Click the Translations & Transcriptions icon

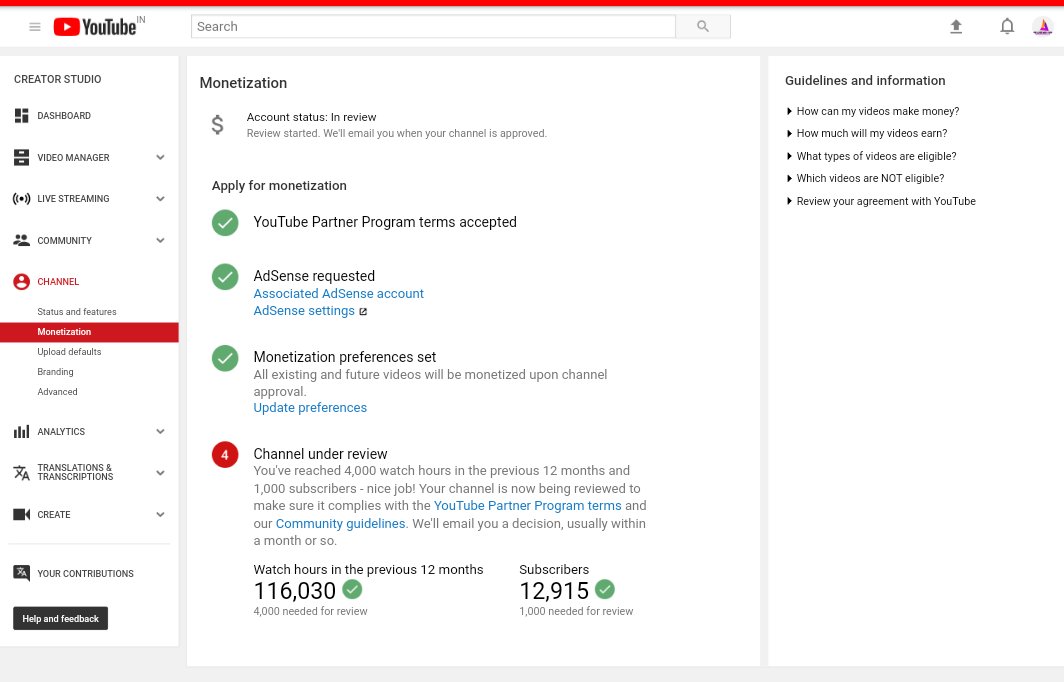(22, 472)
